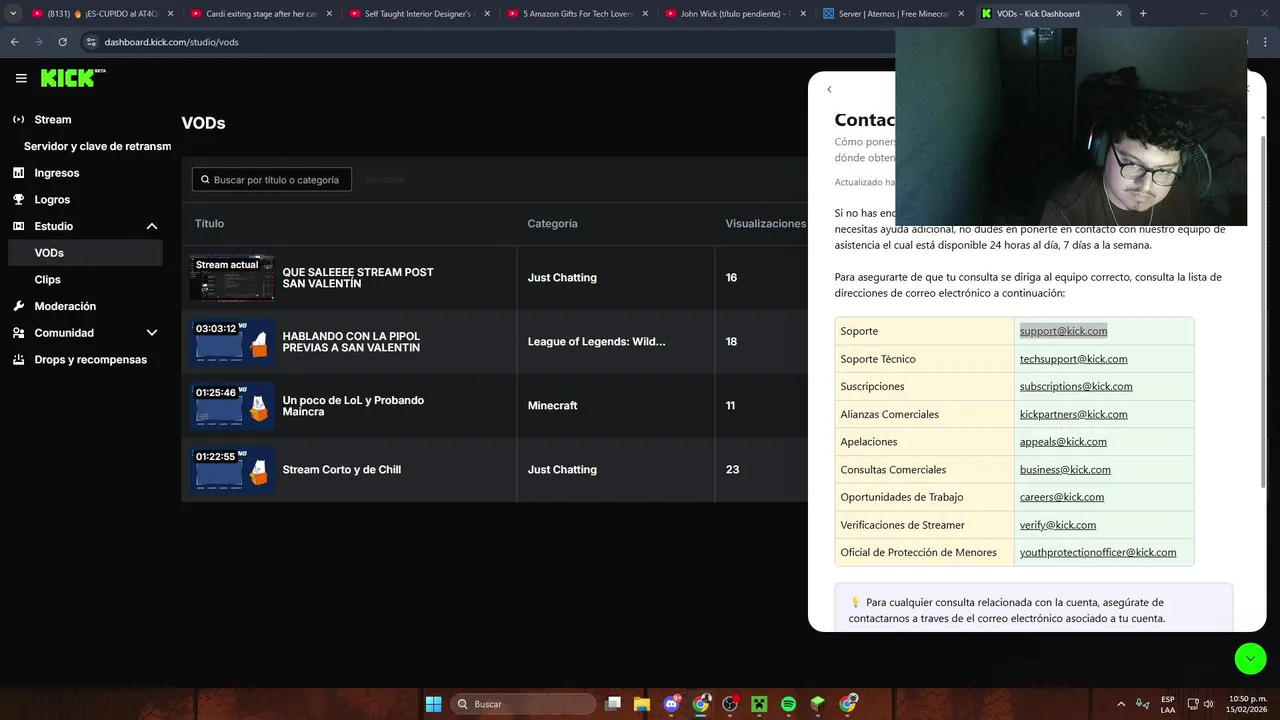Open Minecraft creeper icon in taskbar
This screenshot has width=1280, height=720.
759,704
